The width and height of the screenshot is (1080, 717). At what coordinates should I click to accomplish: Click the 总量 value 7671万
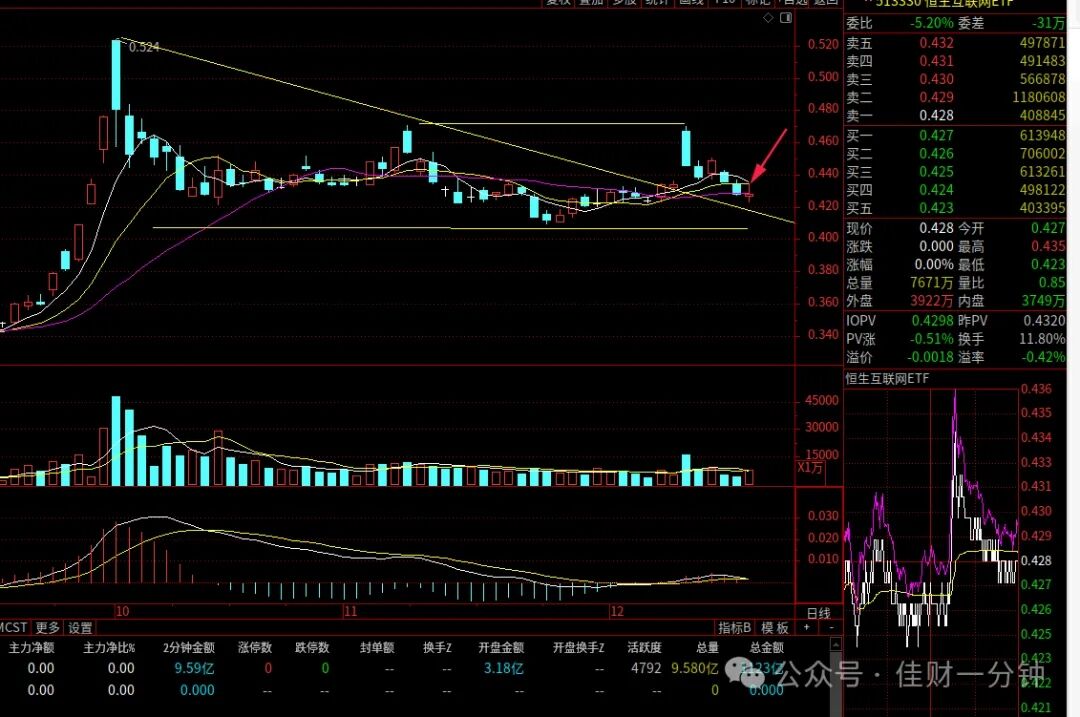click(932, 282)
